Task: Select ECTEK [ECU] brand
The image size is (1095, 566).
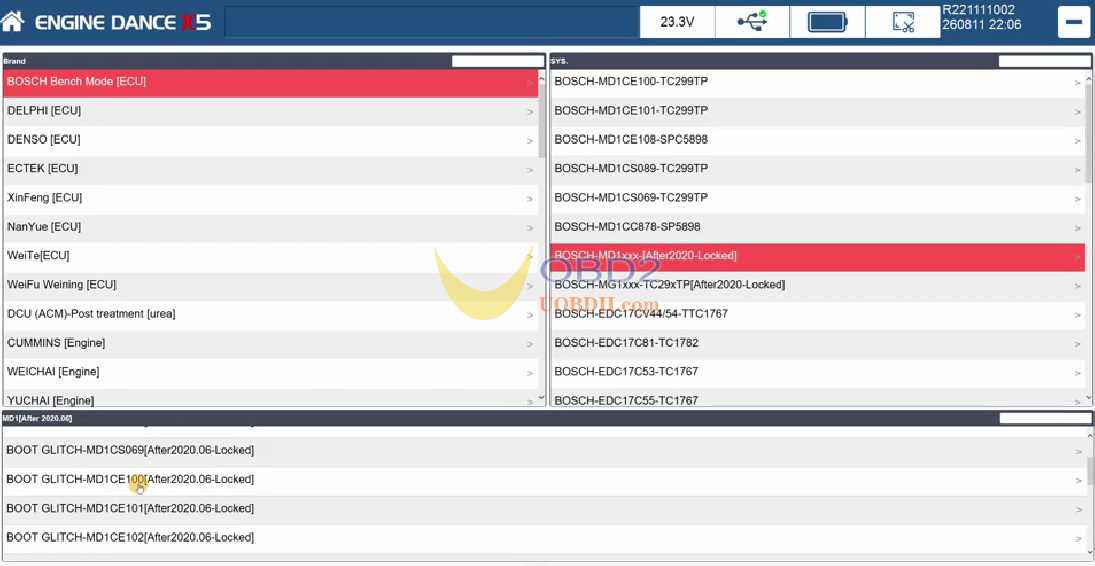Action: coord(271,170)
